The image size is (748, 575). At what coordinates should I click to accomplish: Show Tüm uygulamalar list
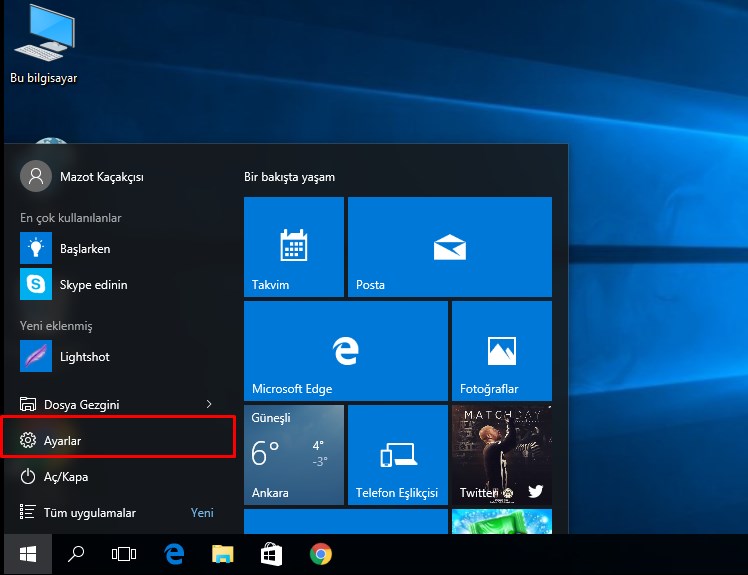click(x=90, y=513)
